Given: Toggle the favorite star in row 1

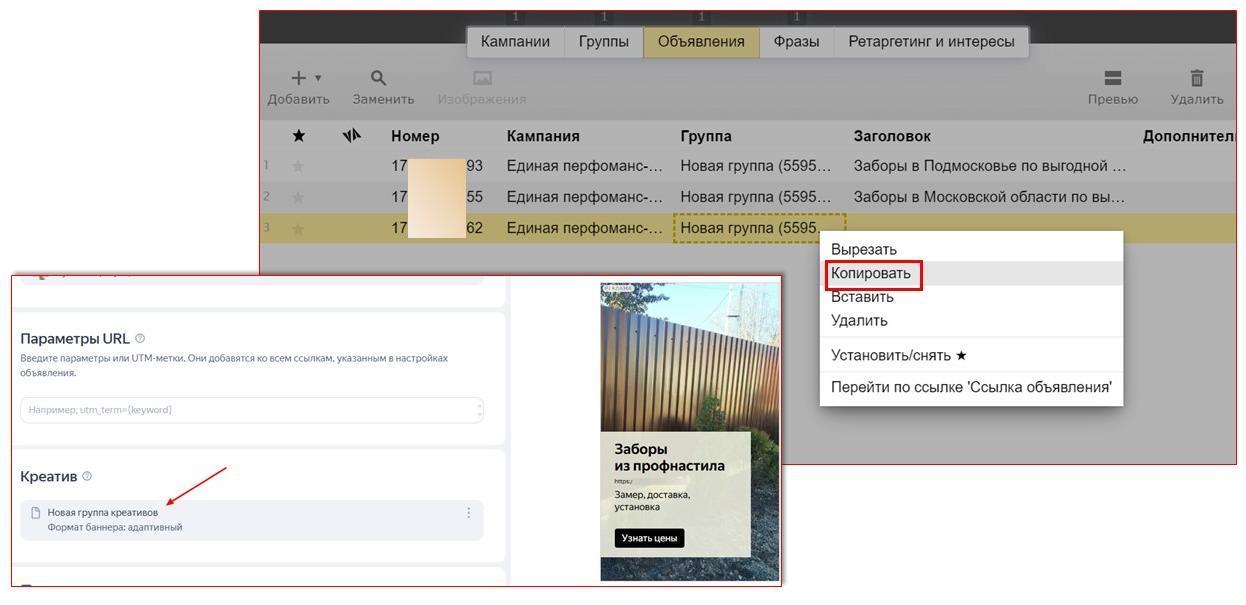Looking at the screenshot, I should pyautogui.click(x=298, y=166).
